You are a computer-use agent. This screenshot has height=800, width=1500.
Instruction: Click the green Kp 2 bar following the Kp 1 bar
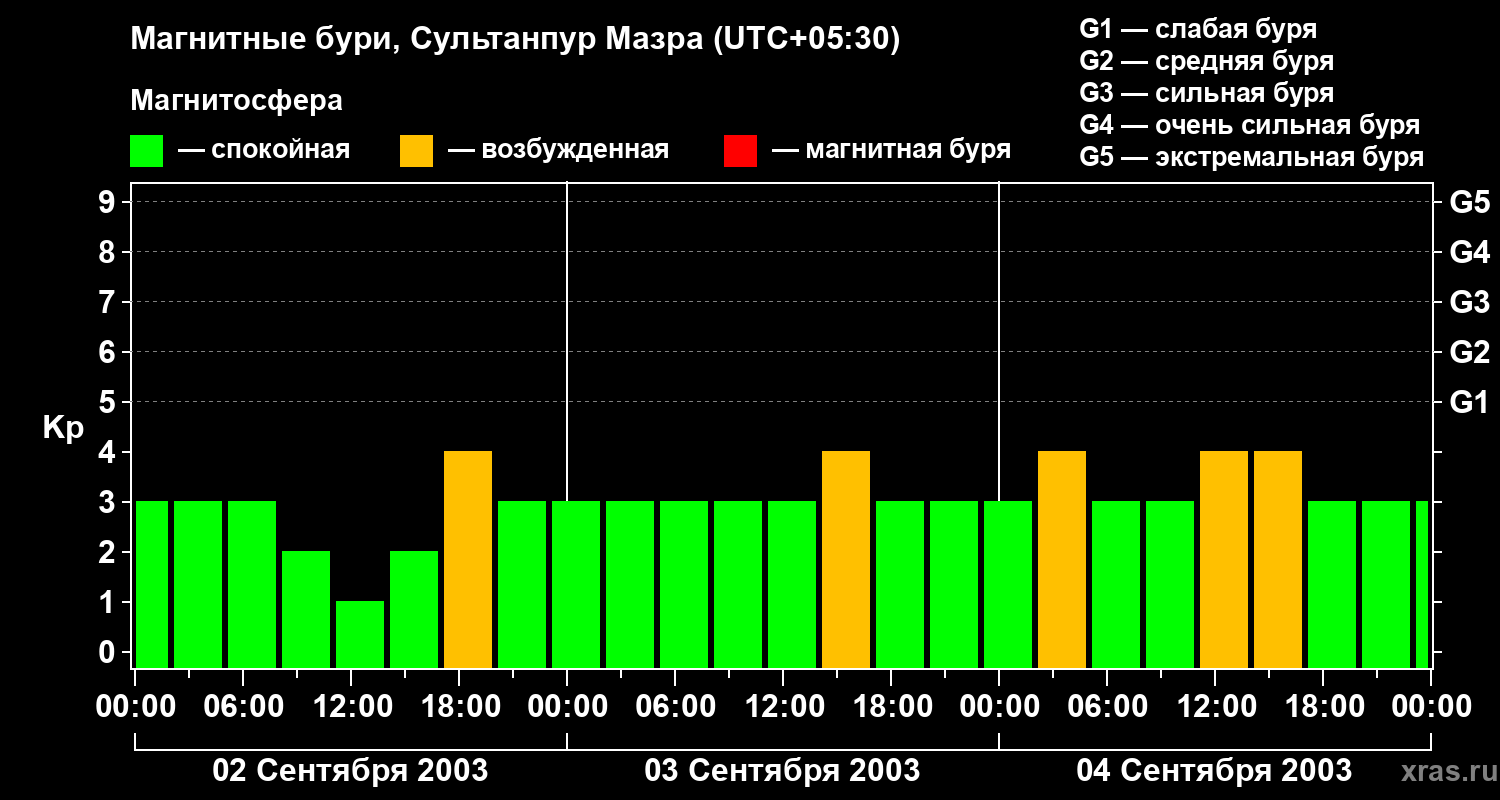[414, 610]
